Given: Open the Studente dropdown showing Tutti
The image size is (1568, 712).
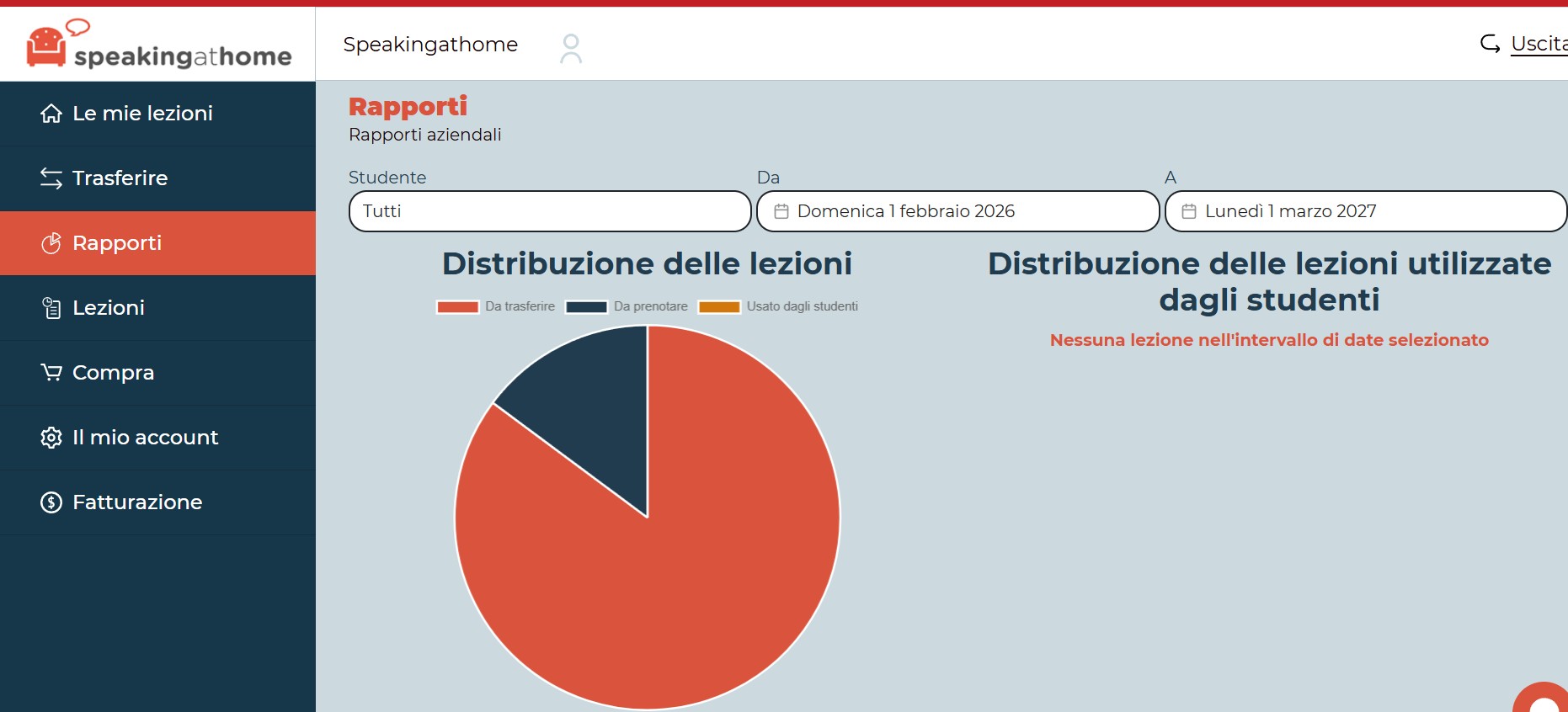Looking at the screenshot, I should pos(550,211).
